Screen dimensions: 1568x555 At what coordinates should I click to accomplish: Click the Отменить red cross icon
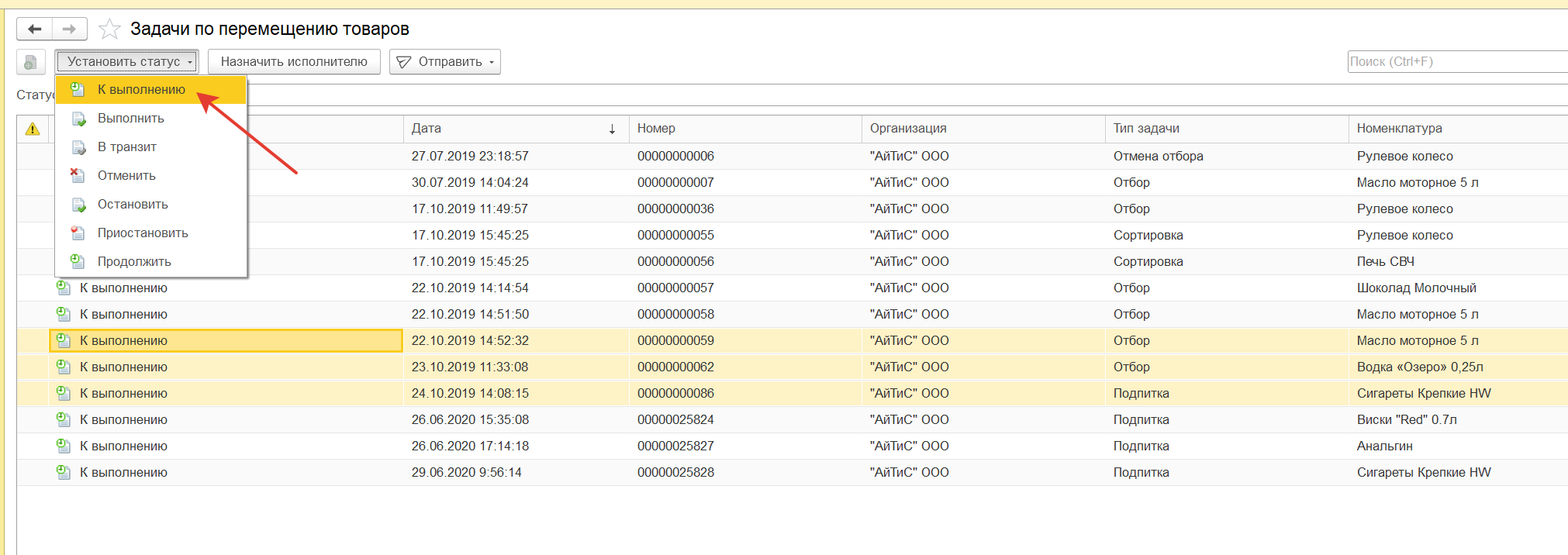pyautogui.click(x=78, y=176)
